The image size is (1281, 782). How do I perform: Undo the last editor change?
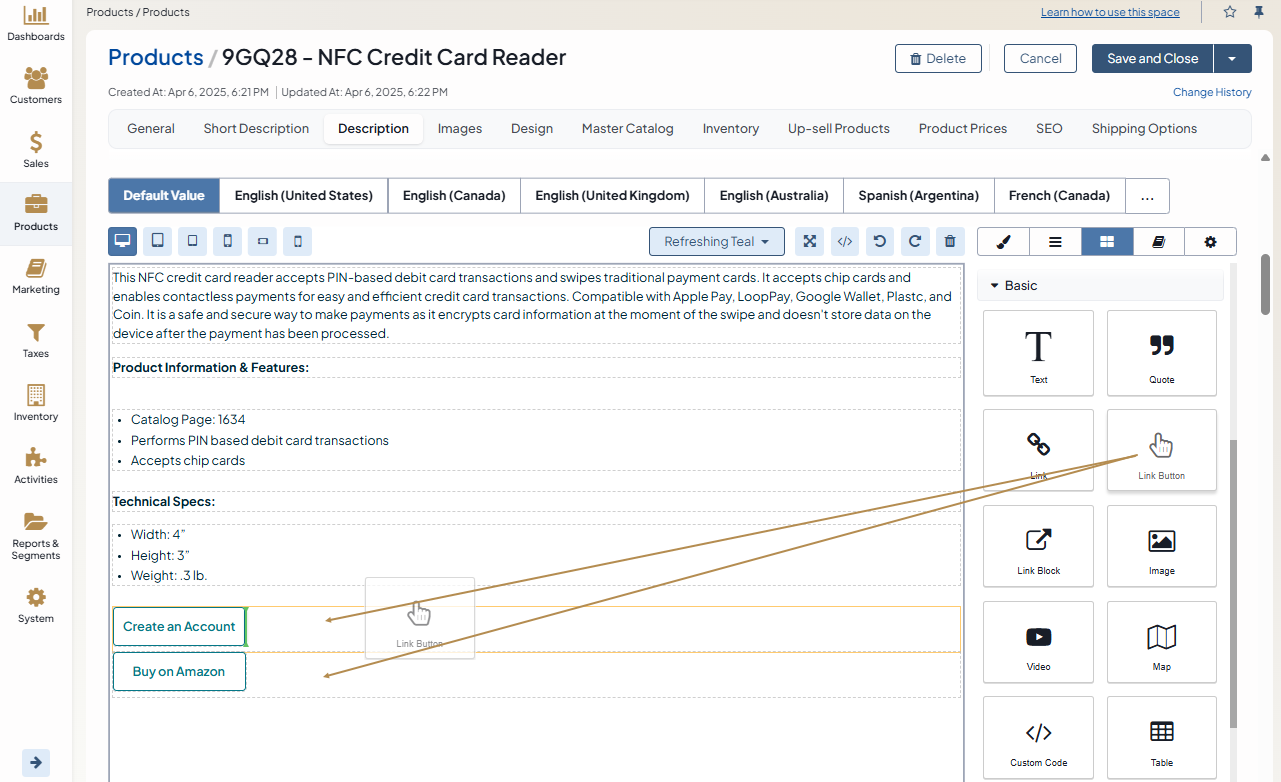coord(880,241)
